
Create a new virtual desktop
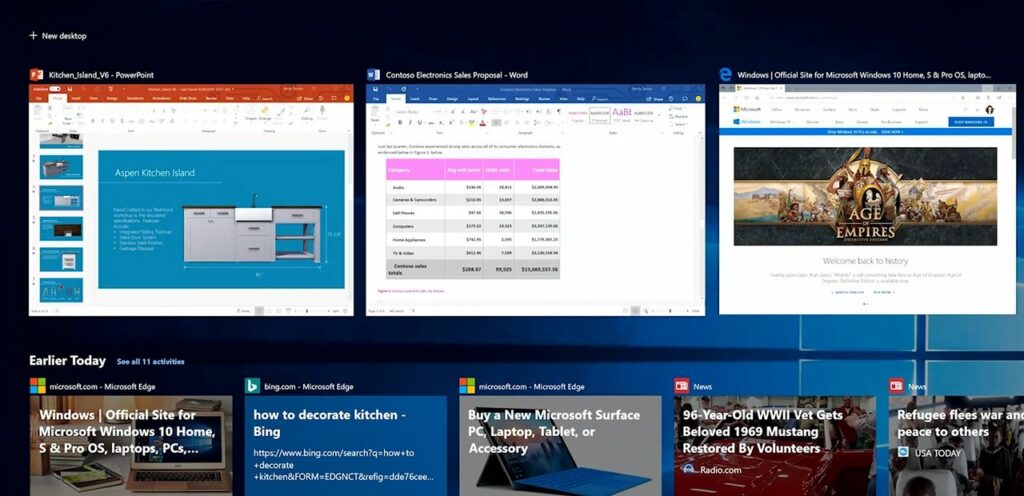pyautogui.click(x=57, y=36)
